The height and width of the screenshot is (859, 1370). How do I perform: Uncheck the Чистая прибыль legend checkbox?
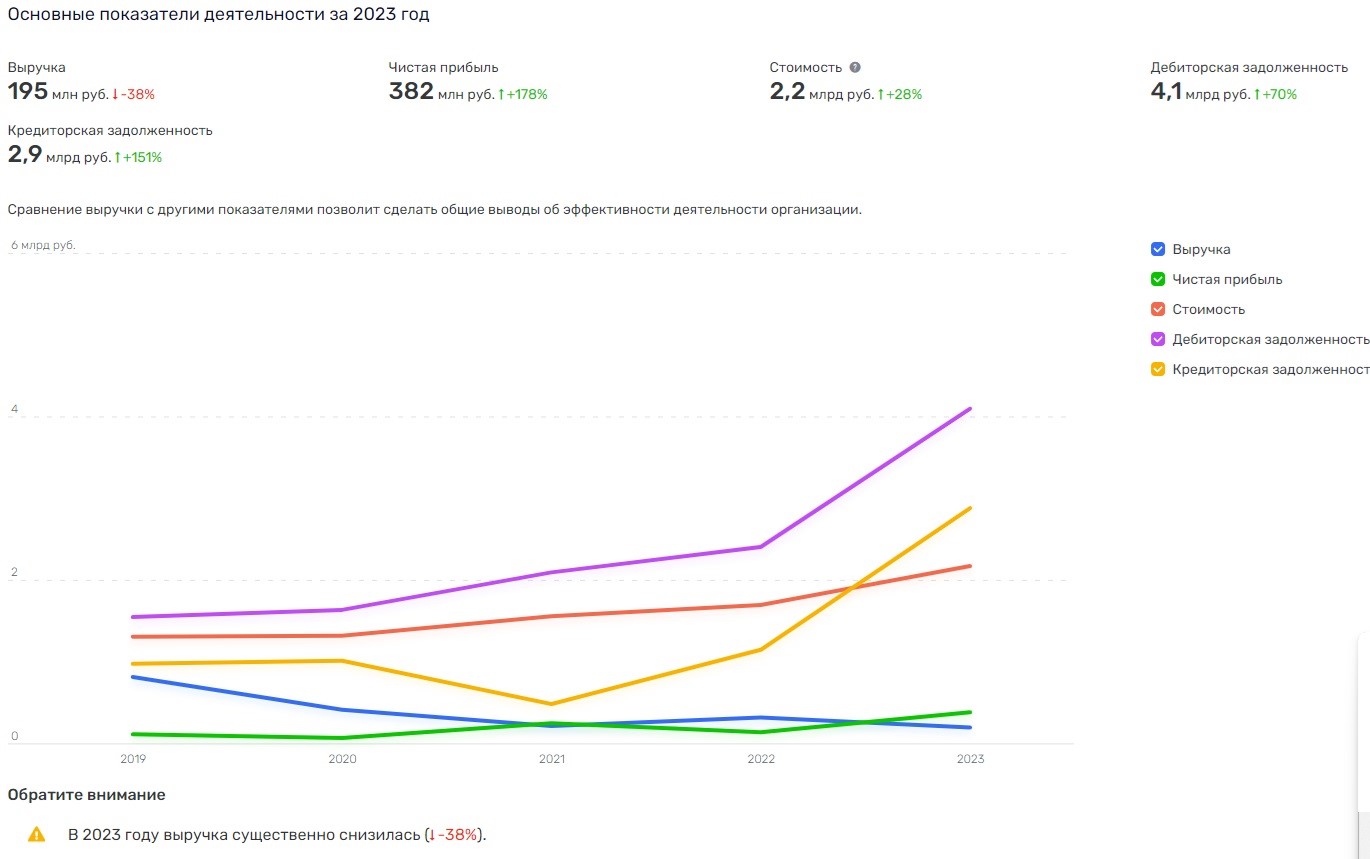(x=1158, y=280)
